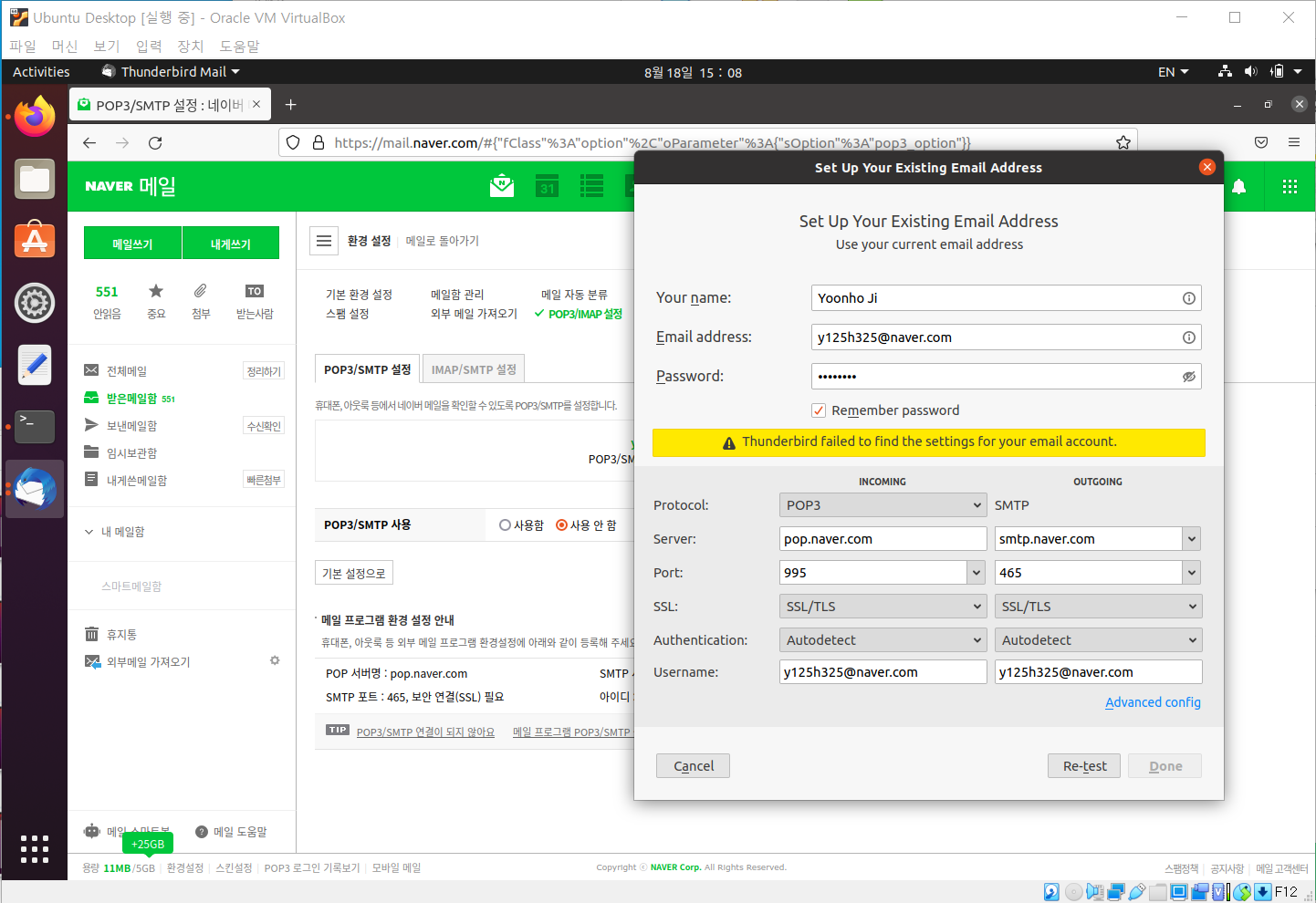The height and width of the screenshot is (903, 1316).
Task: Open the Naver list icon in header
Action: pyautogui.click(x=591, y=186)
